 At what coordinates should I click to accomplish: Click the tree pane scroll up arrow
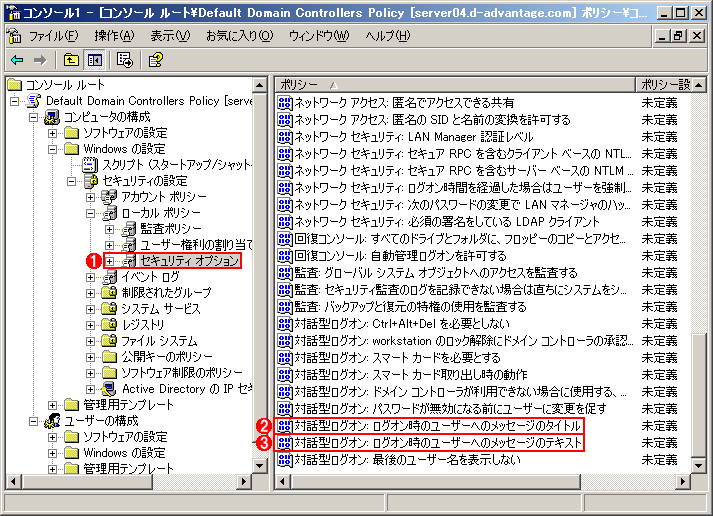[260, 85]
